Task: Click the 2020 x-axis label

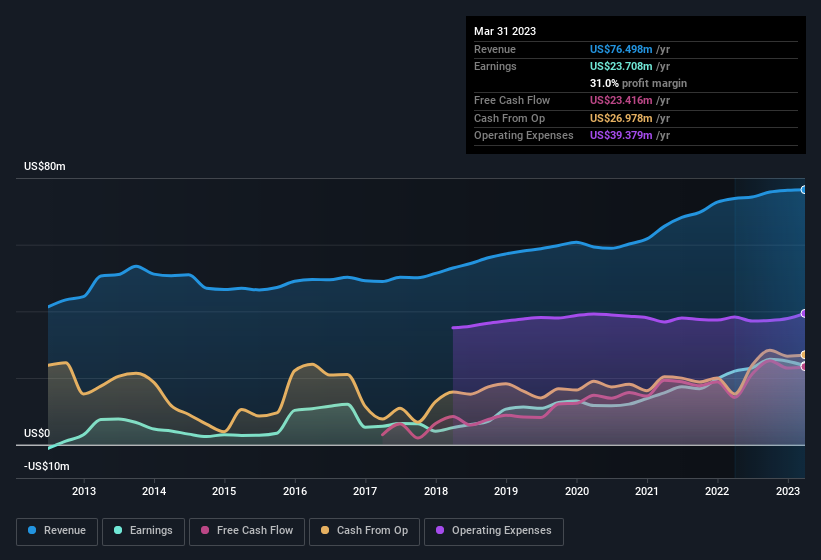Action: pos(576,491)
